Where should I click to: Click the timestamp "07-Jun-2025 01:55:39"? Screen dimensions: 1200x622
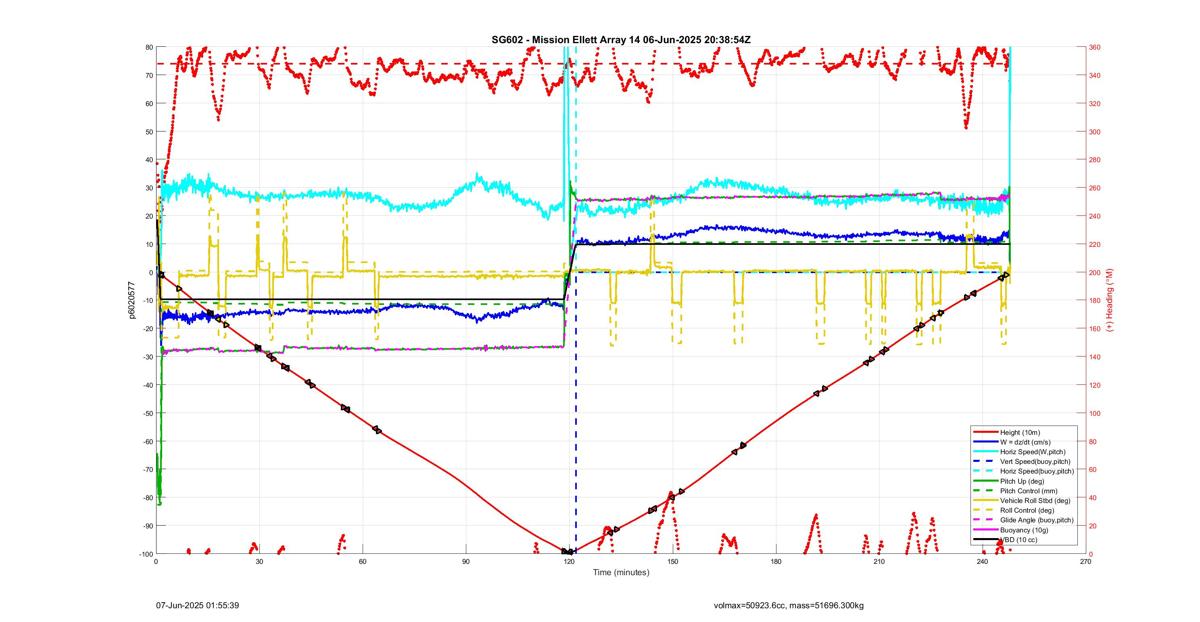[x=197, y=606]
